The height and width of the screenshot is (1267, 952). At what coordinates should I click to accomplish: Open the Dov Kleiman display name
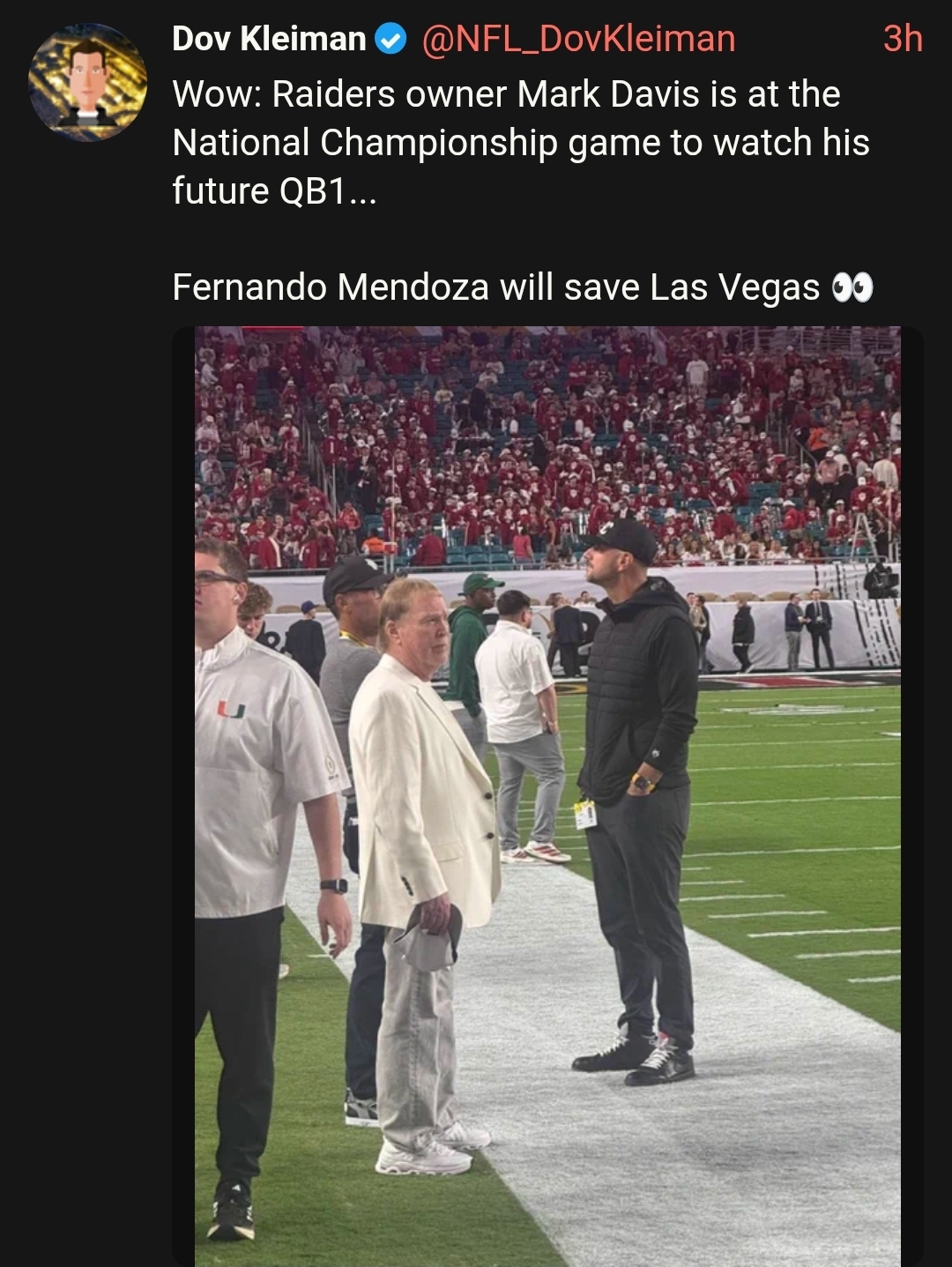pos(269,39)
